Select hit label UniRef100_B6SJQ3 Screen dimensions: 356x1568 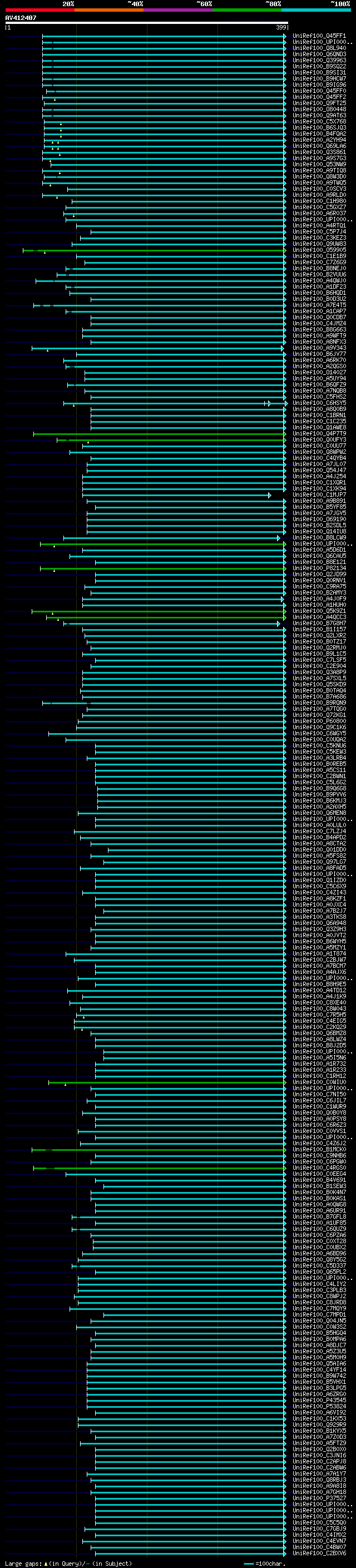coord(319,128)
